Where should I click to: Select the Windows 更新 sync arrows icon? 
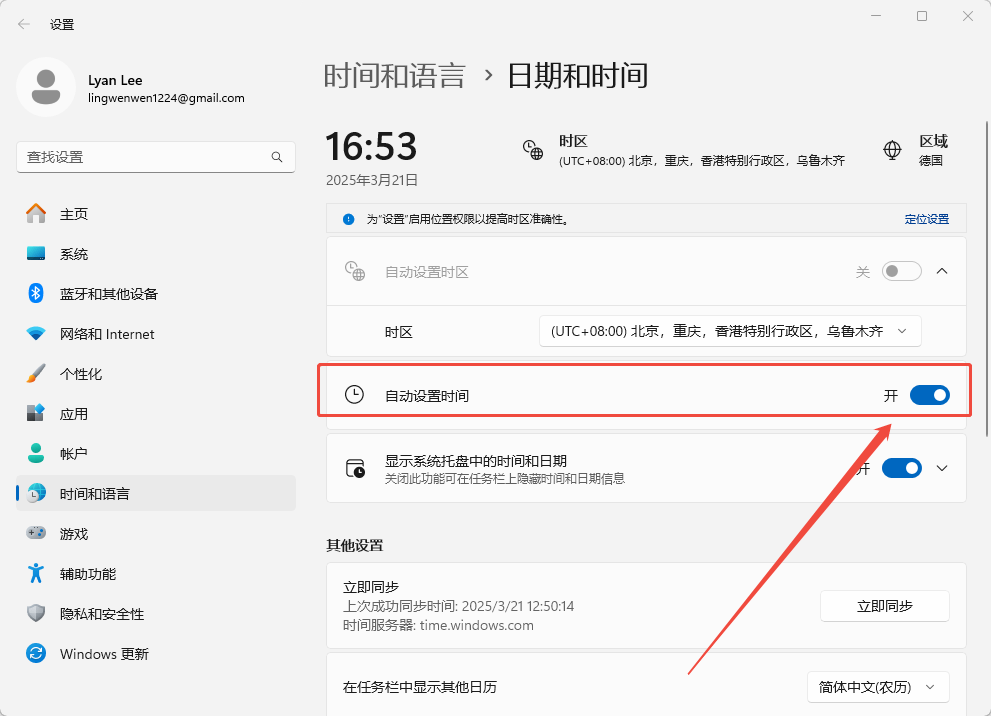tap(36, 653)
